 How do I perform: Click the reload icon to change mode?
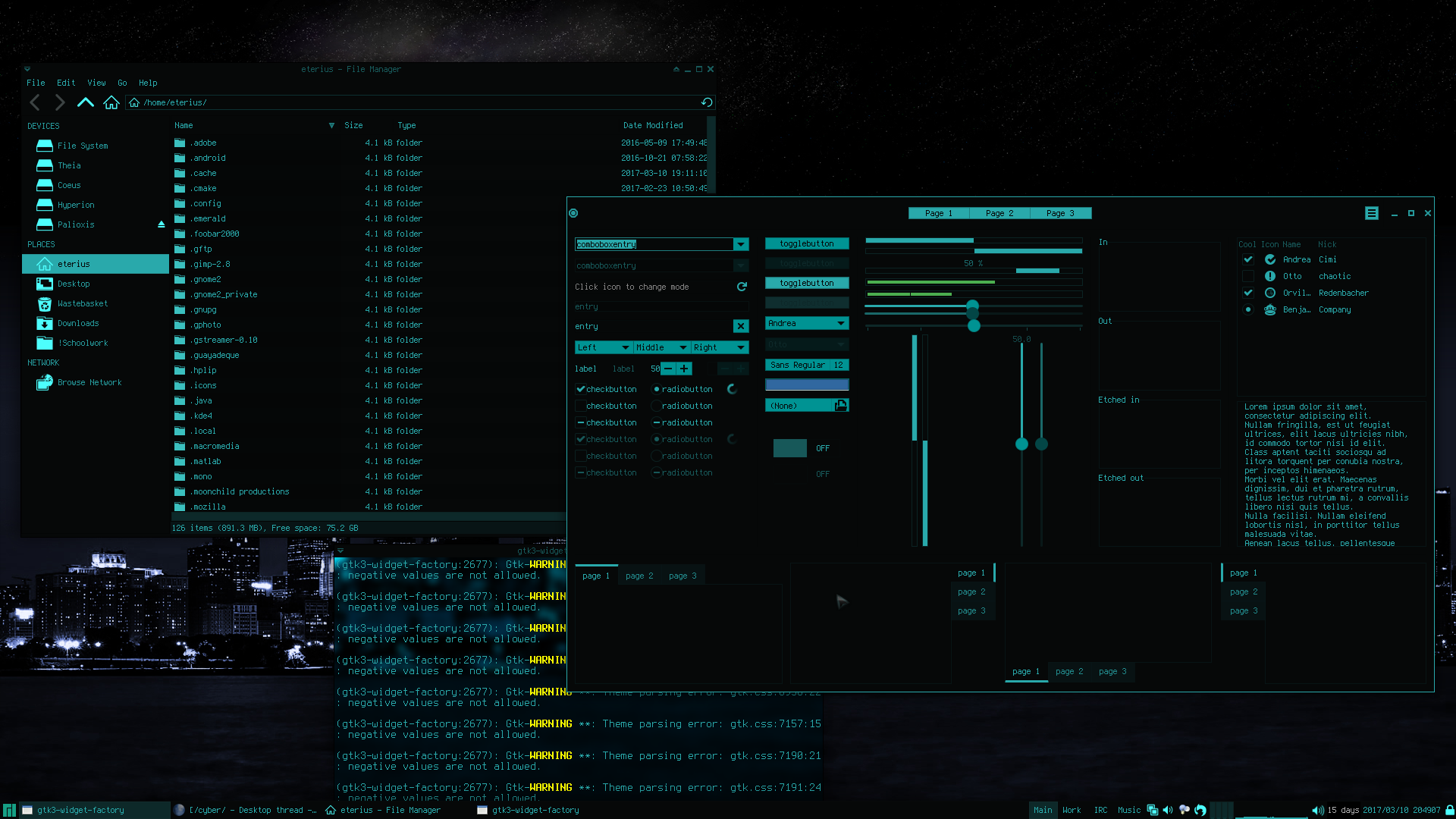[742, 287]
